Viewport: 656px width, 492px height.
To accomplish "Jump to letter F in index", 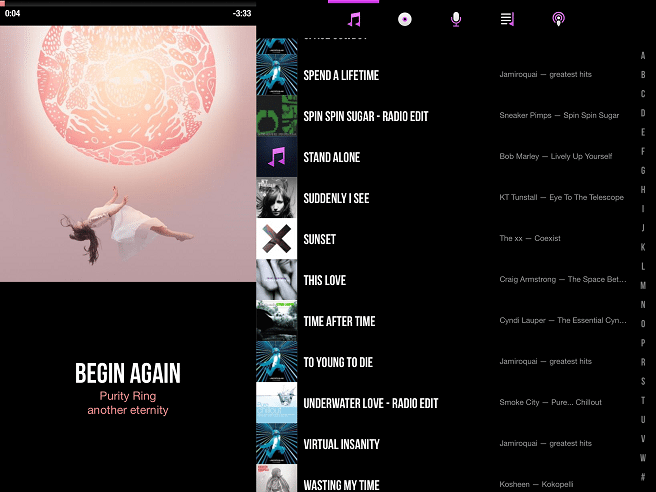I will (x=643, y=151).
